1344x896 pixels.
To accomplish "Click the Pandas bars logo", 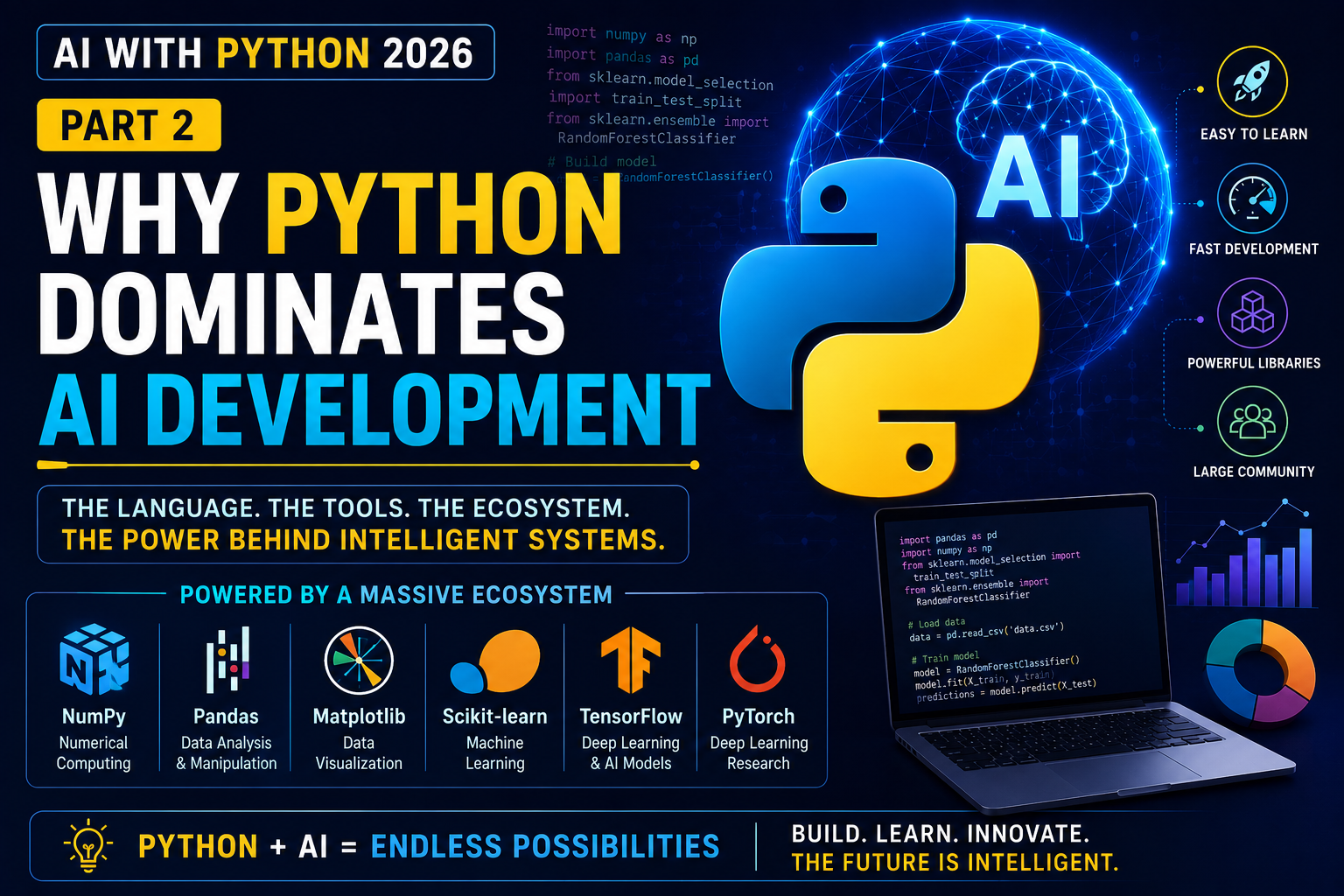I will pos(227,660).
